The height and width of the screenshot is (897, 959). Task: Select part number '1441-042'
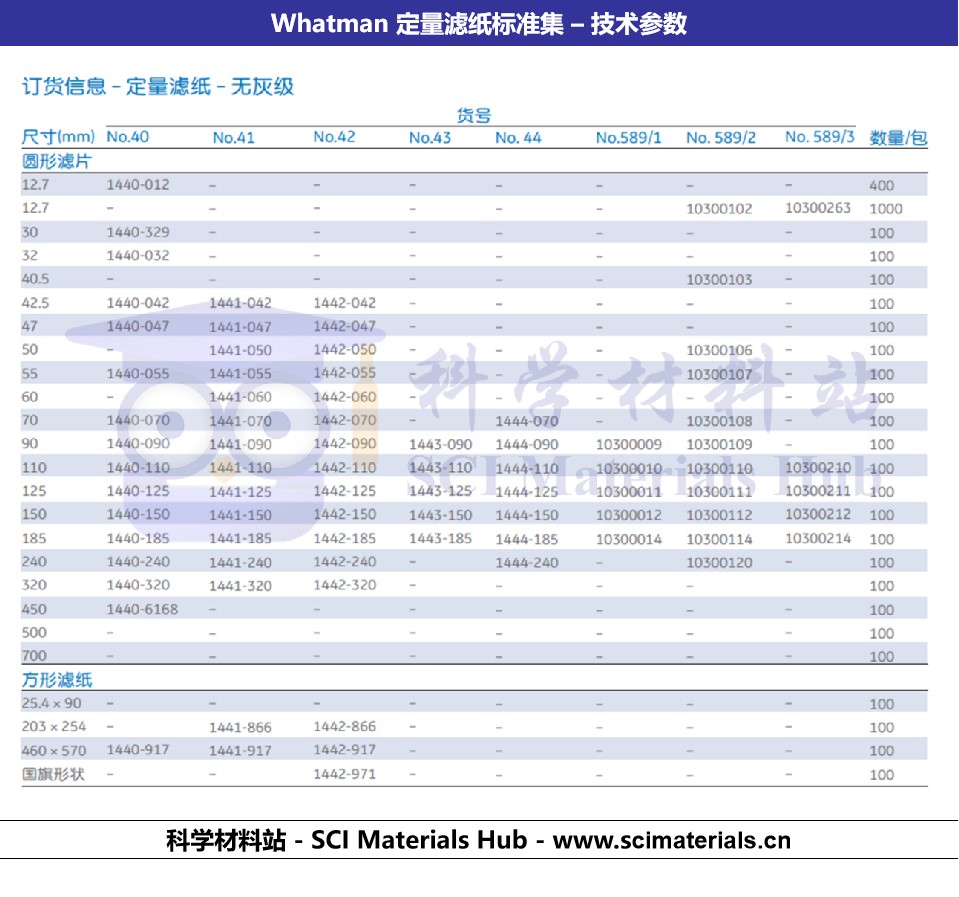(x=240, y=303)
